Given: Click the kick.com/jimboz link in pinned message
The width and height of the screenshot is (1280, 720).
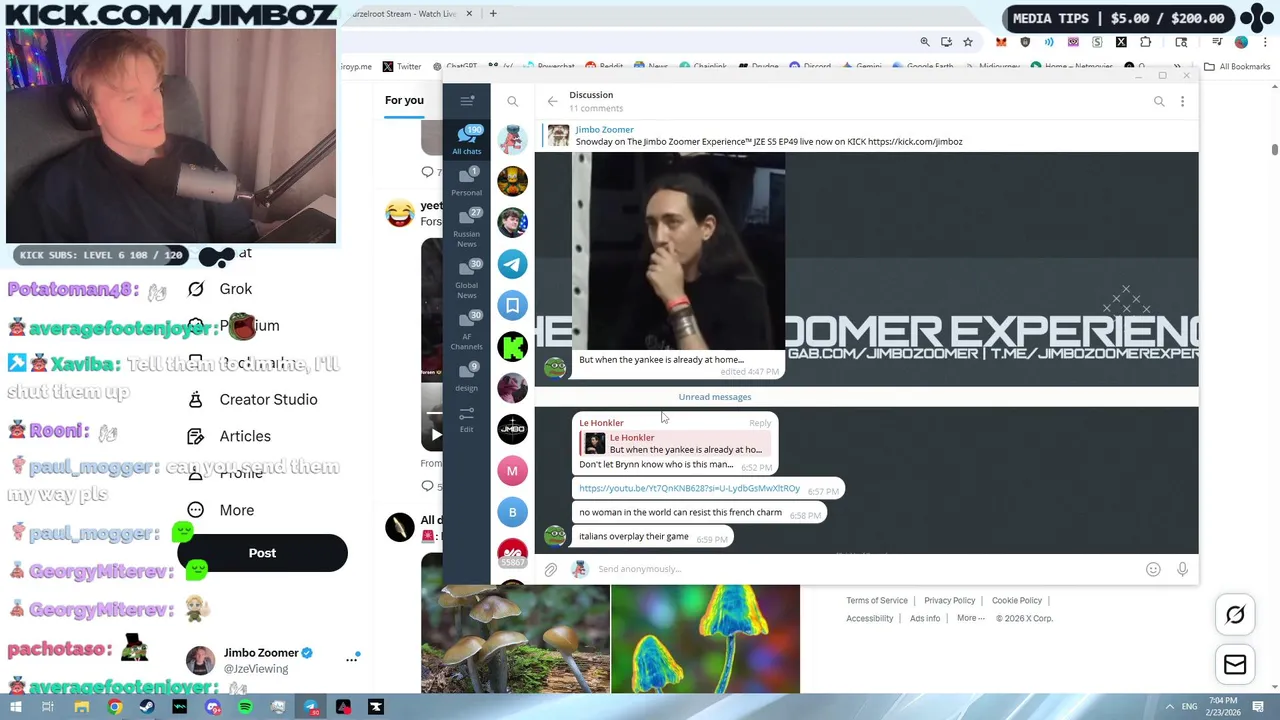Looking at the screenshot, I should pyautogui.click(x=915, y=142).
